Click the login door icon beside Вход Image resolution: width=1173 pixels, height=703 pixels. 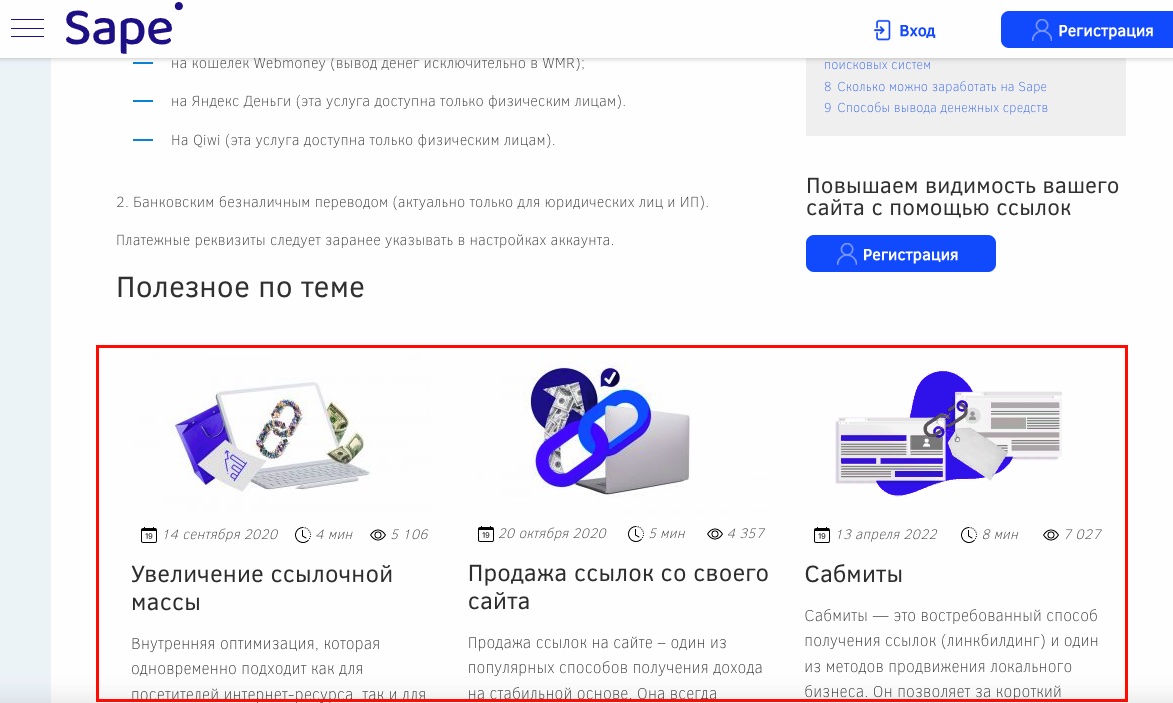click(882, 30)
